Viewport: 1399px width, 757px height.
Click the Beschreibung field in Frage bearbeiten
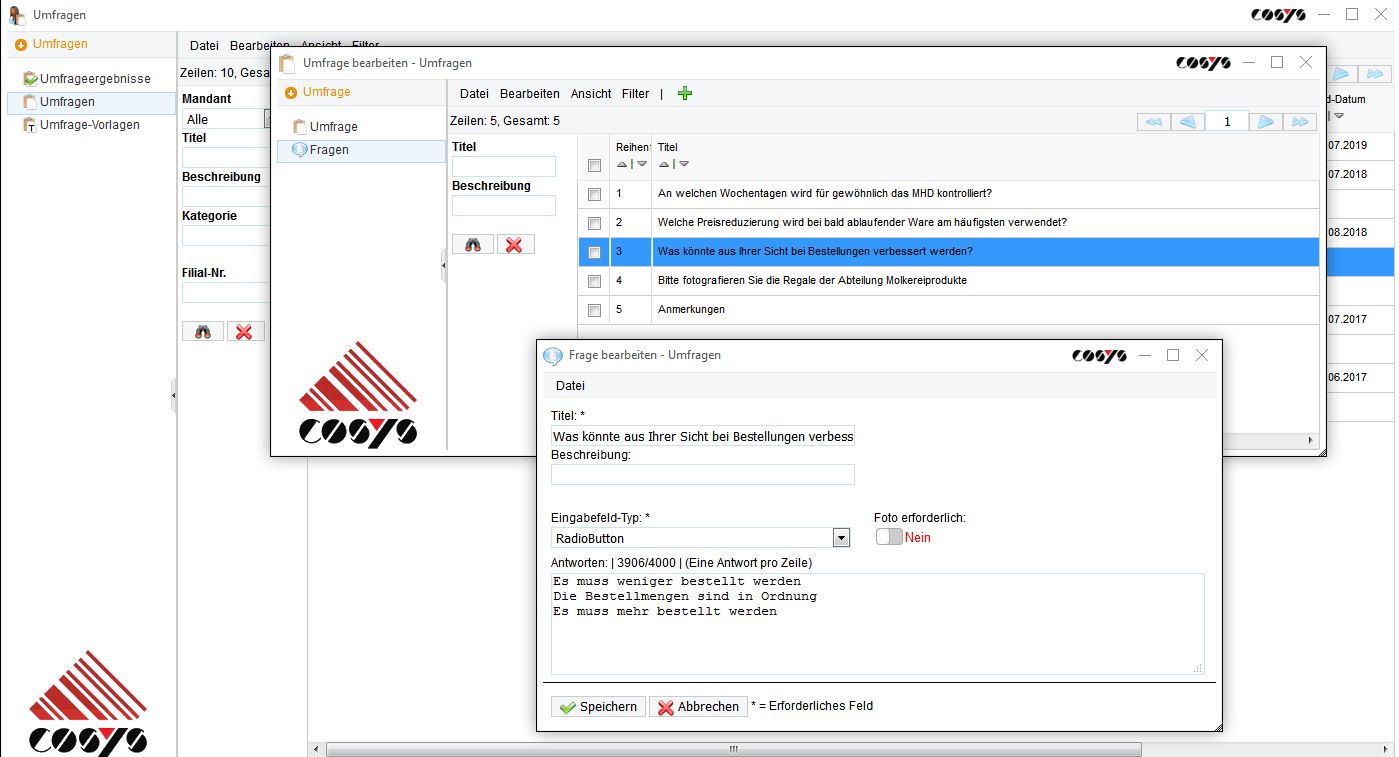click(703, 474)
